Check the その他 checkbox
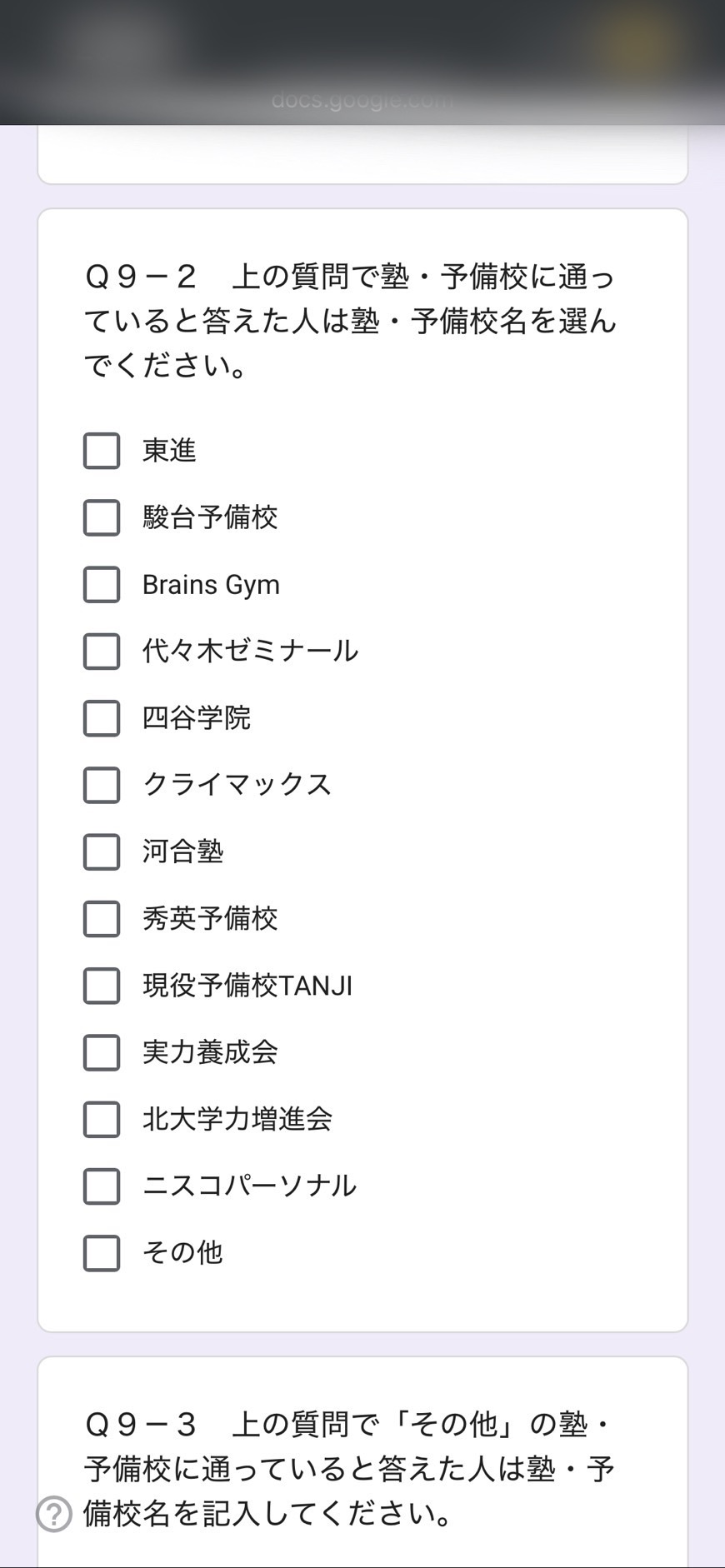Image resolution: width=725 pixels, height=1568 pixels. click(x=102, y=1253)
